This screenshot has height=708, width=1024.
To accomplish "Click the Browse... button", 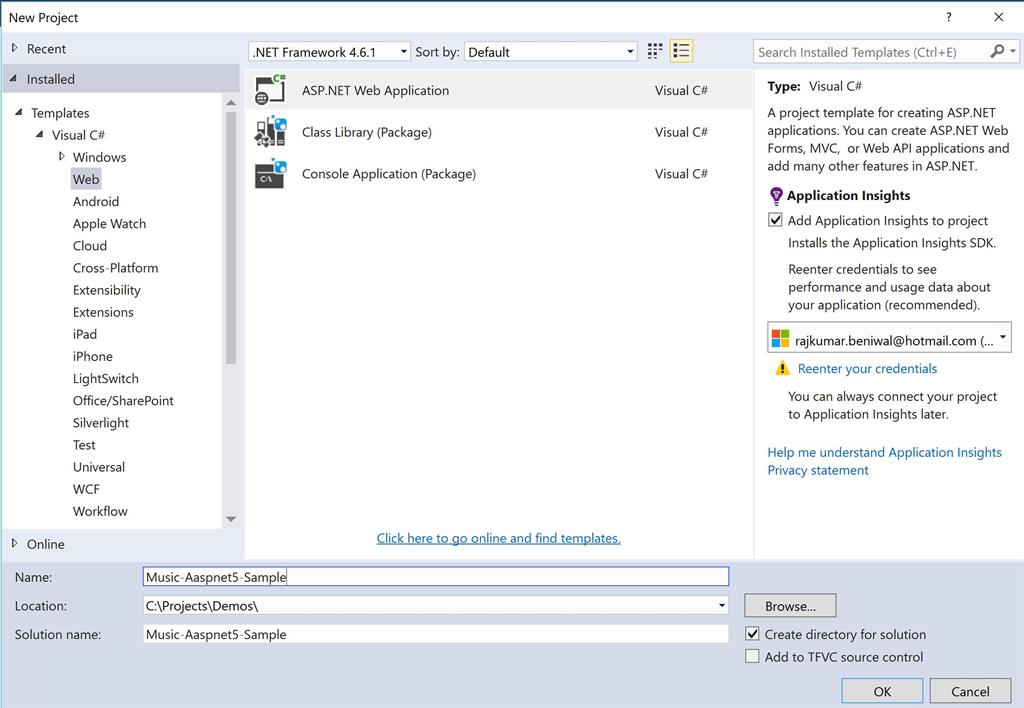I will (790, 605).
